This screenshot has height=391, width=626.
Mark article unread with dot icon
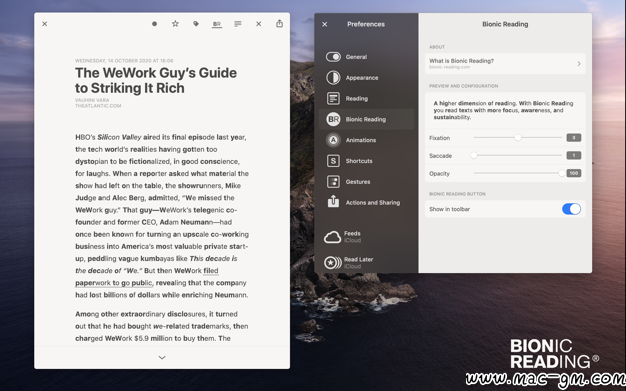(x=155, y=24)
